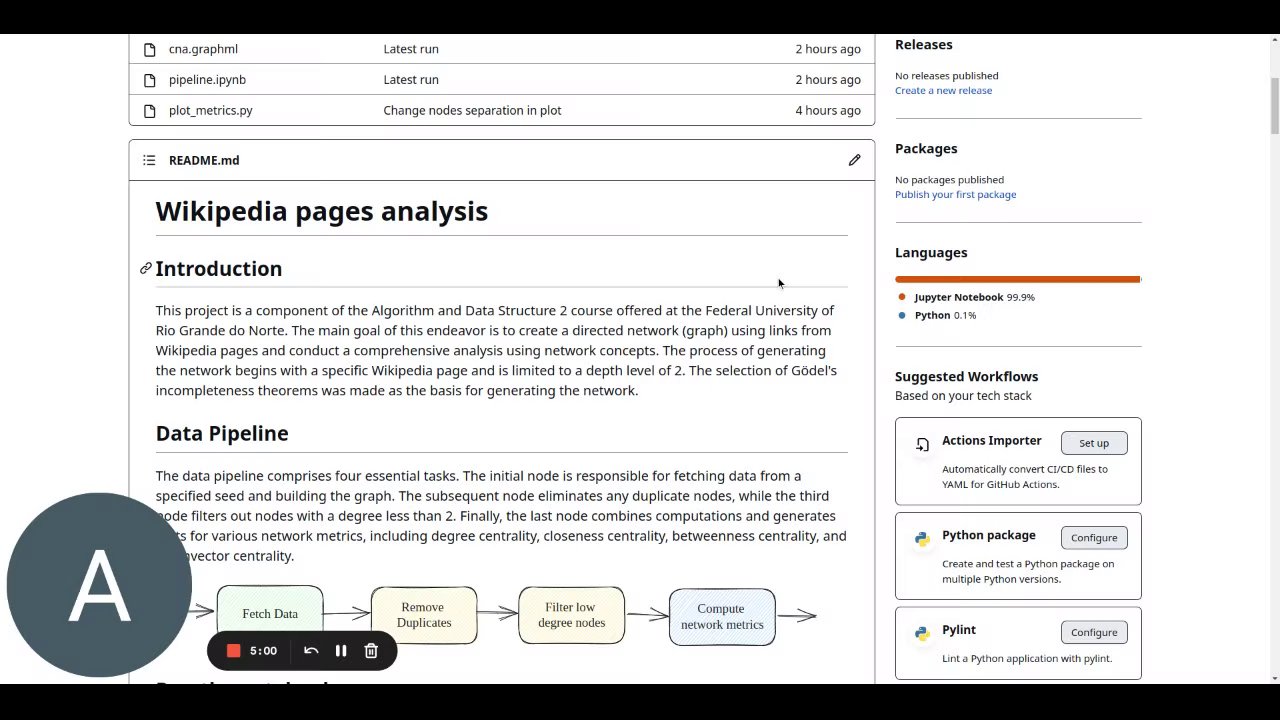1280x720 pixels.
Task: Open the Releases section heading
Action: click(923, 45)
